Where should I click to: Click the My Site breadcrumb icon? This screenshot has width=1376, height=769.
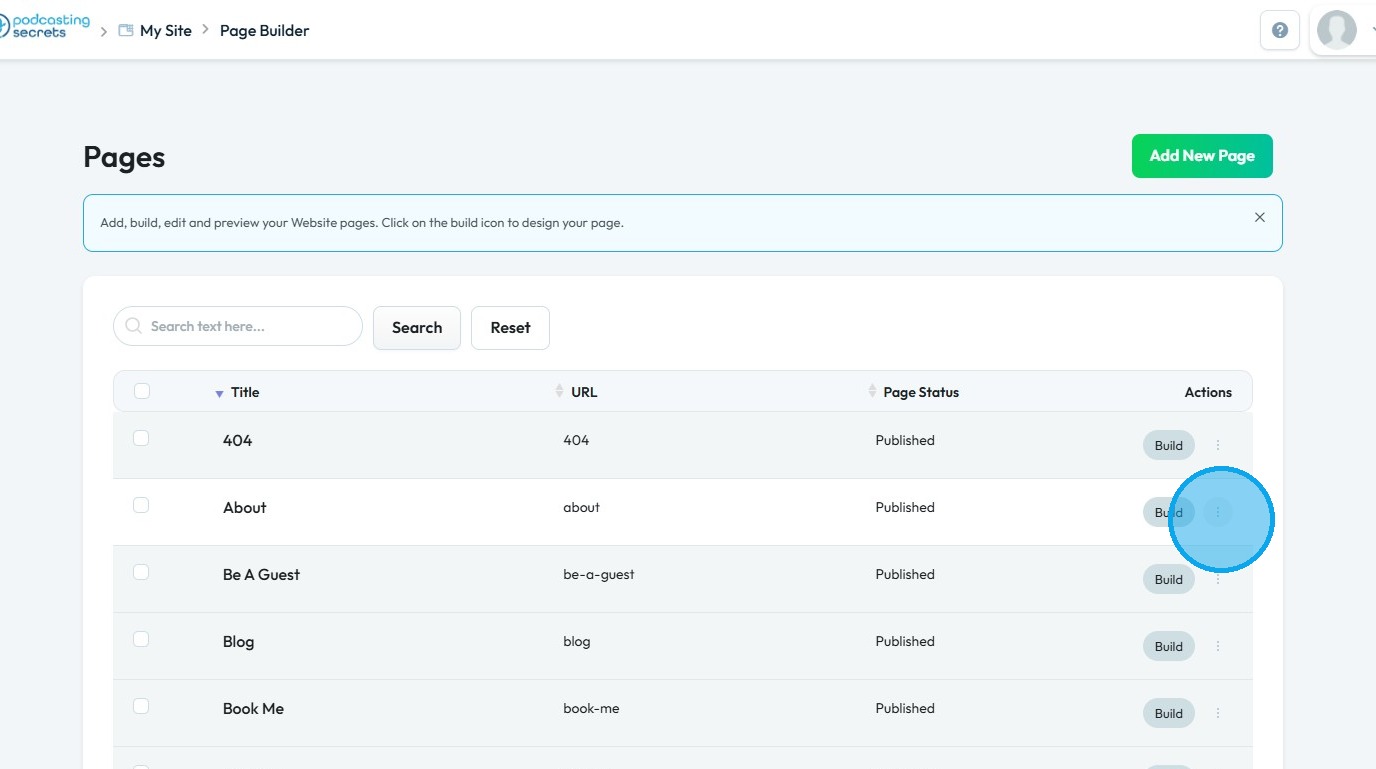click(126, 30)
